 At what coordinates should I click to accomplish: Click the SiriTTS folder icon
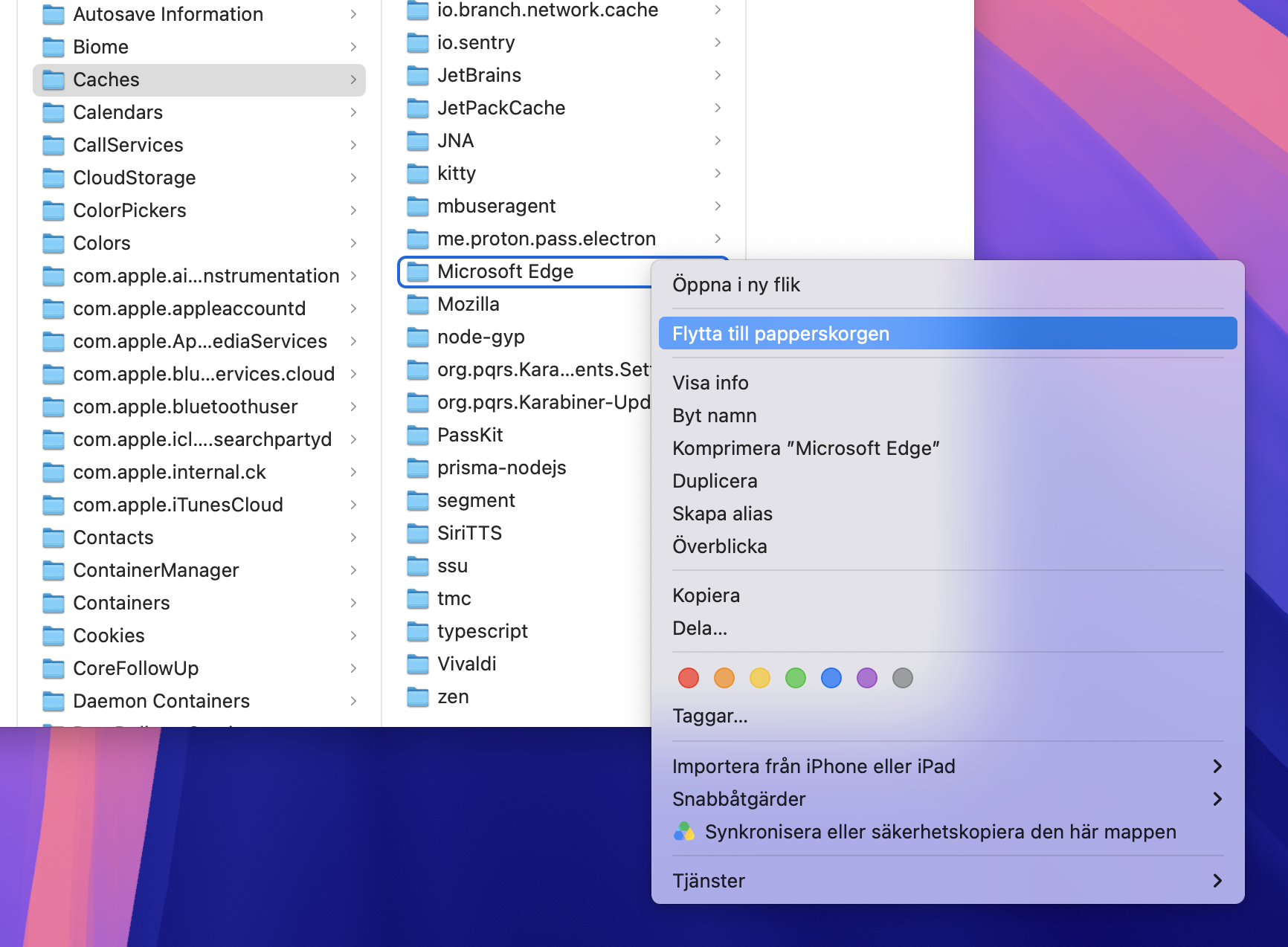[x=418, y=533]
